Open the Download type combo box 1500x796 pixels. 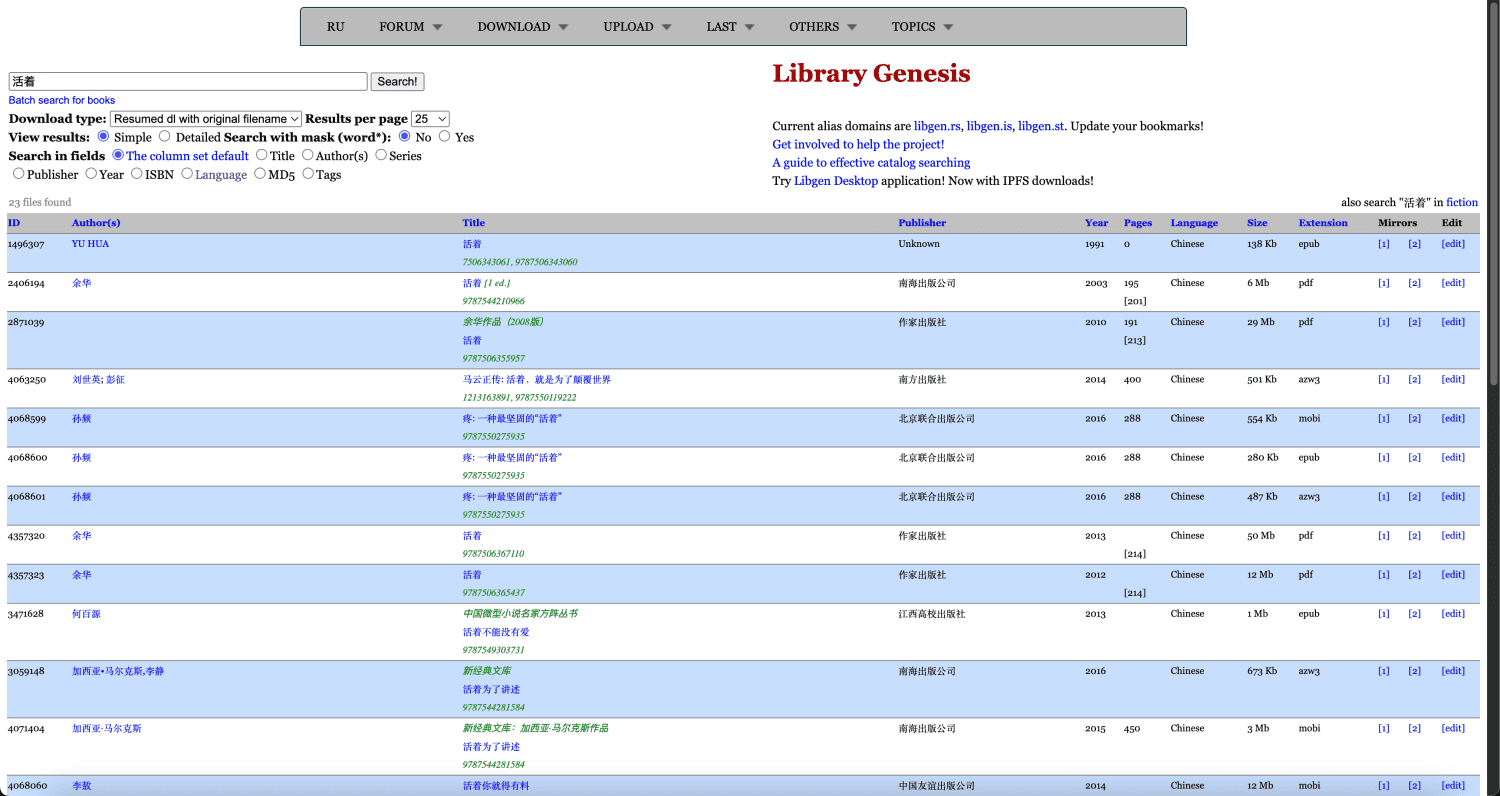click(206, 119)
